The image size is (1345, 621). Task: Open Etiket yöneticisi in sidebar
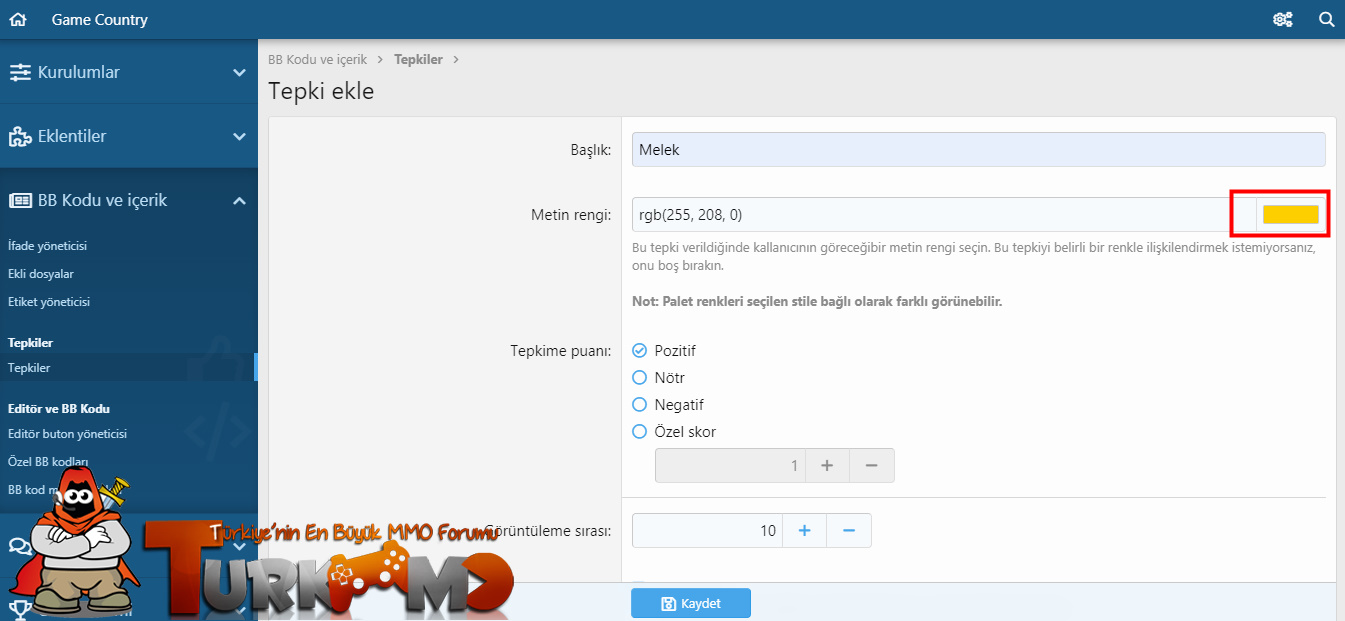[49, 301]
